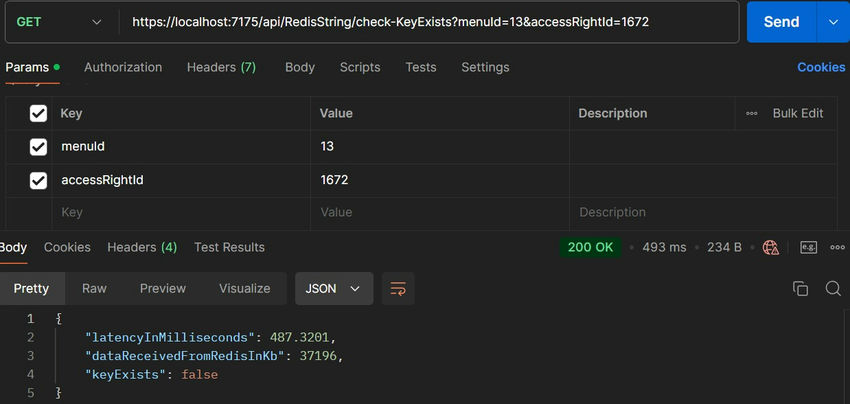
Task: Open the Cookies link
Action: pos(821,67)
